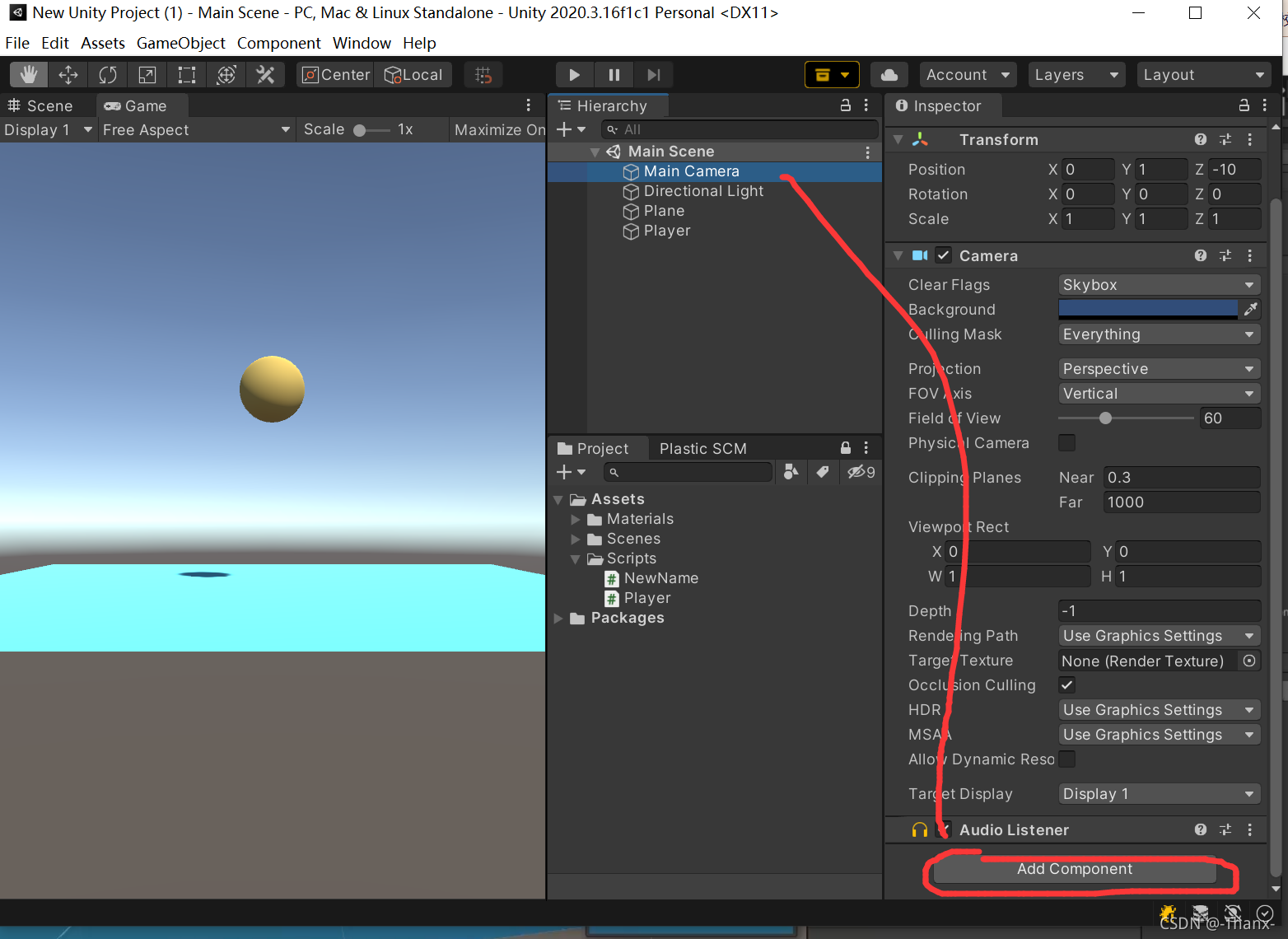Select the Rotate tool
The height and width of the screenshot is (939, 1288).
[x=108, y=75]
